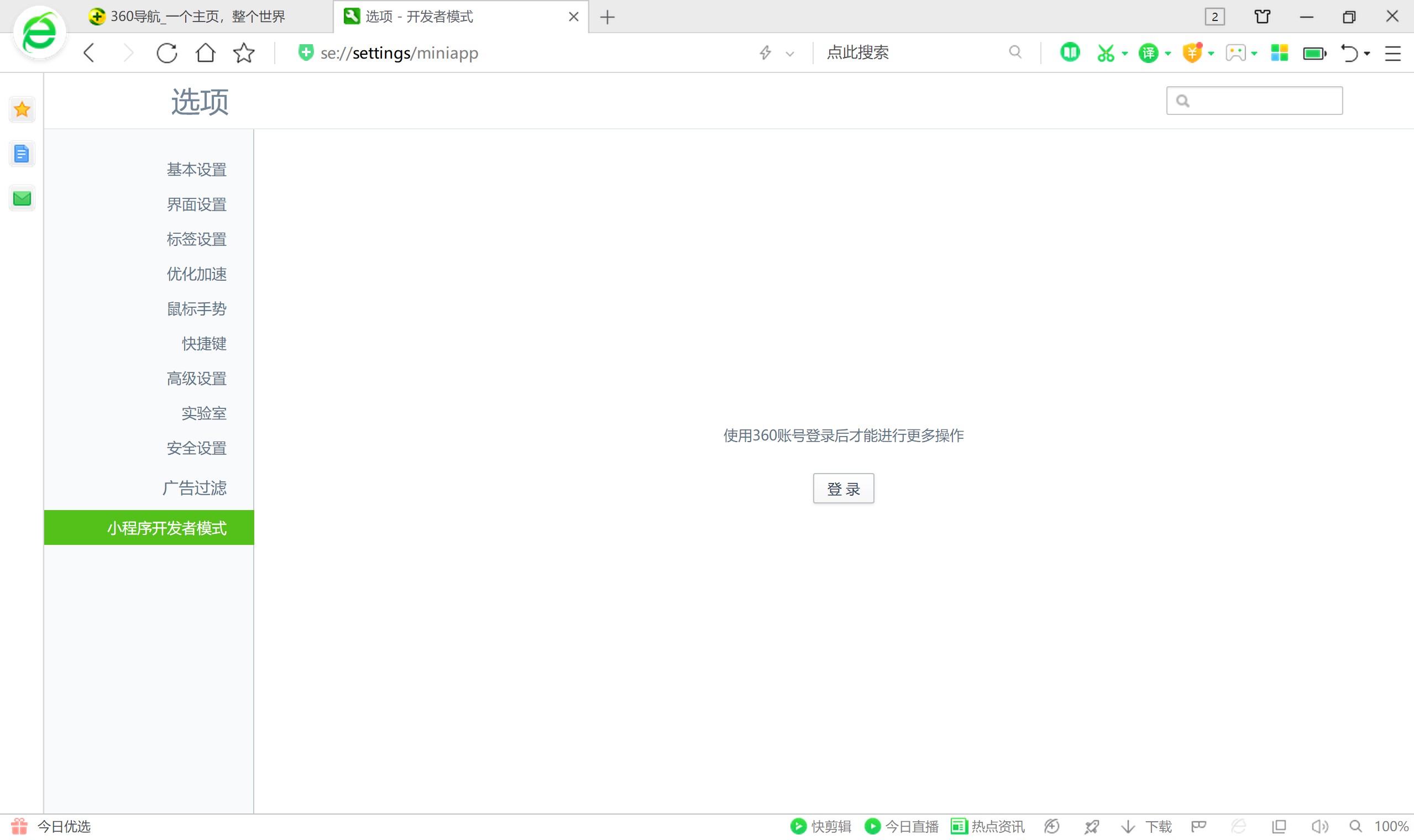Image resolution: width=1414 pixels, height=840 pixels.
Task: Reload the current page
Action: point(167,53)
